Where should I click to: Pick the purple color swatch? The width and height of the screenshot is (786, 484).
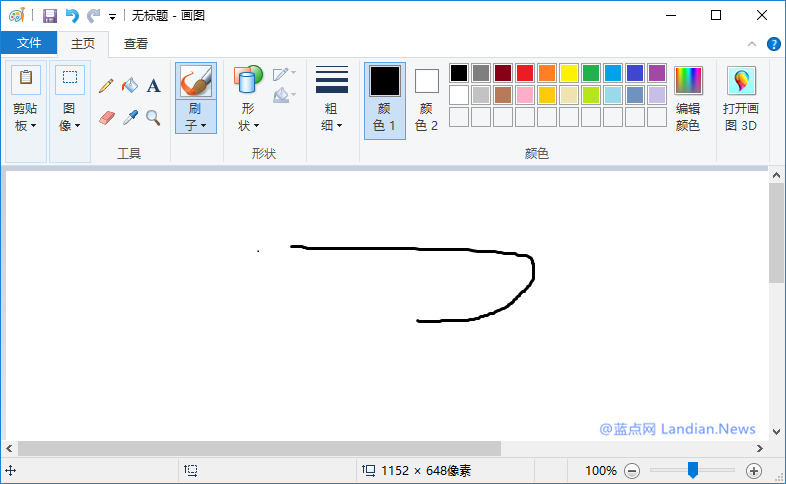(x=657, y=73)
